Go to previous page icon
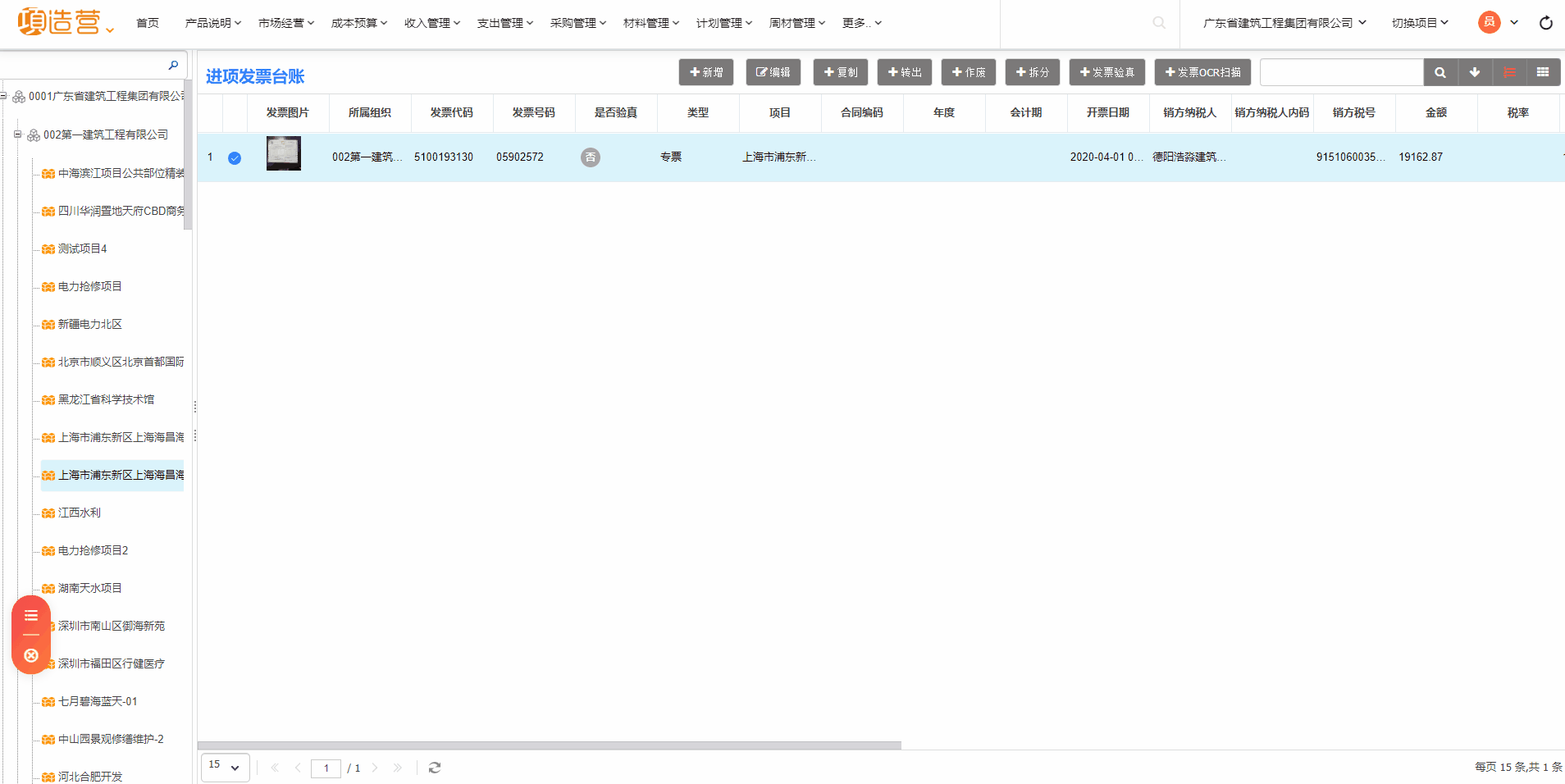 pos(298,768)
